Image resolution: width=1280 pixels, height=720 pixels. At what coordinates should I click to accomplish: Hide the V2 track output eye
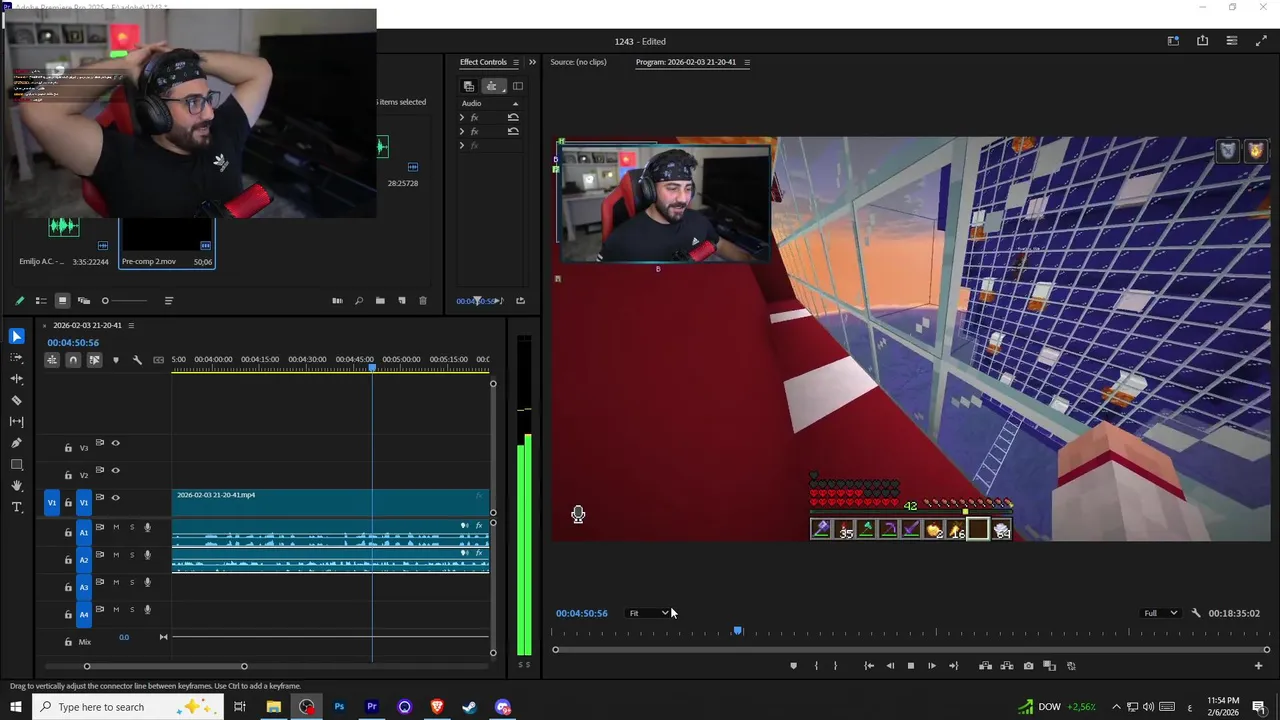click(115, 470)
